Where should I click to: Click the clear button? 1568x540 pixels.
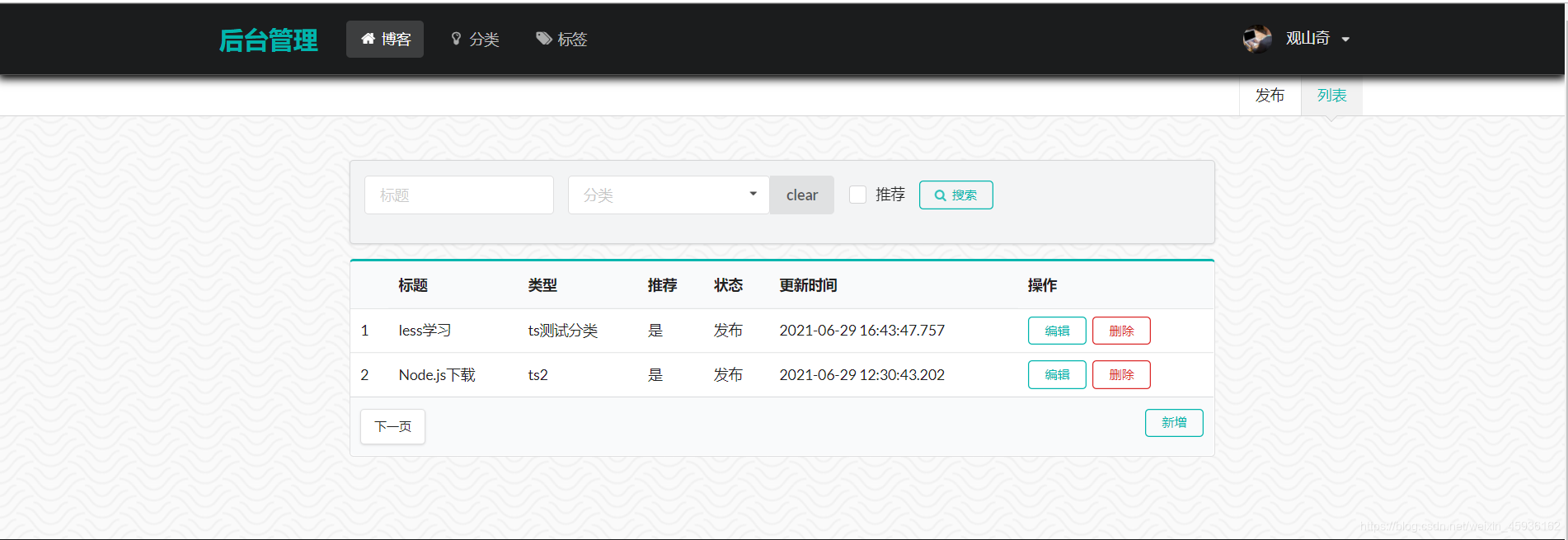pyautogui.click(x=801, y=195)
